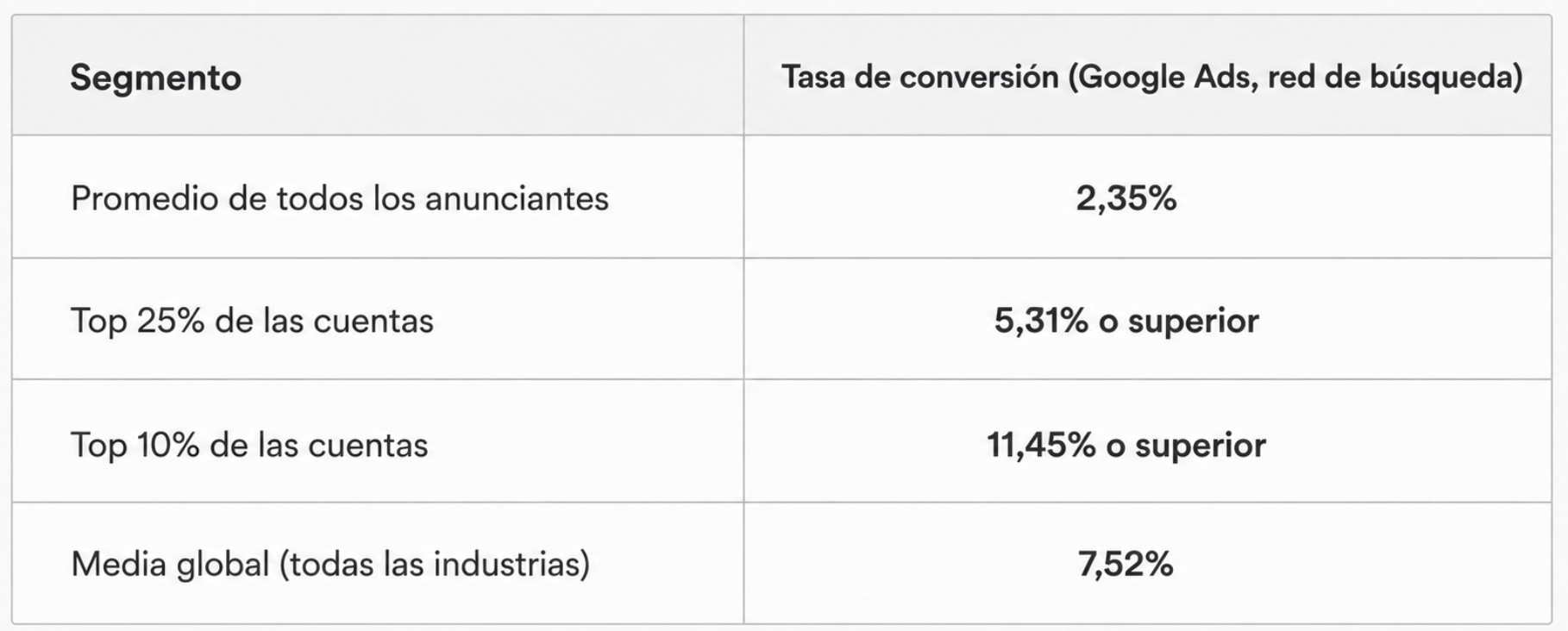Image resolution: width=1568 pixels, height=631 pixels.
Task: Click the word Promedio in first row
Action: pyautogui.click(x=144, y=198)
